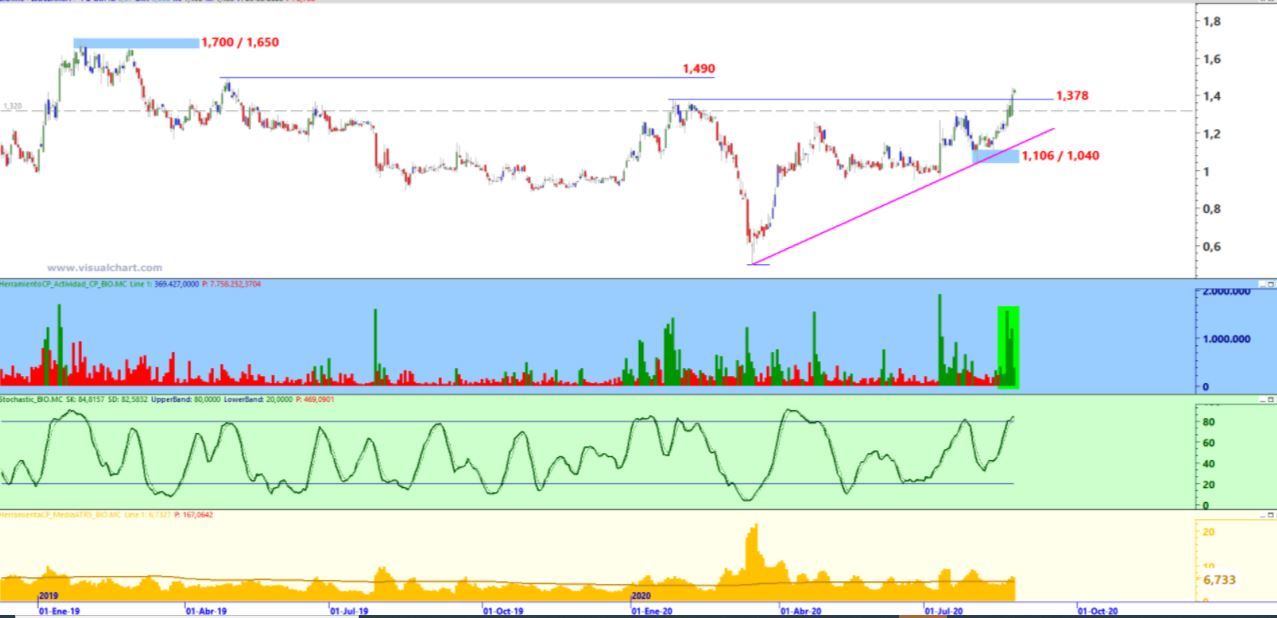
Task: Click the blue 1,700 / 1,650 resistance zone rectangle
Action: [136, 43]
